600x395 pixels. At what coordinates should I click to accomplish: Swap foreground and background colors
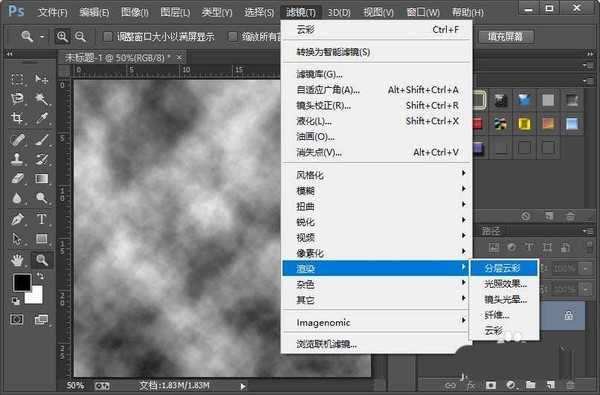pos(40,276)
